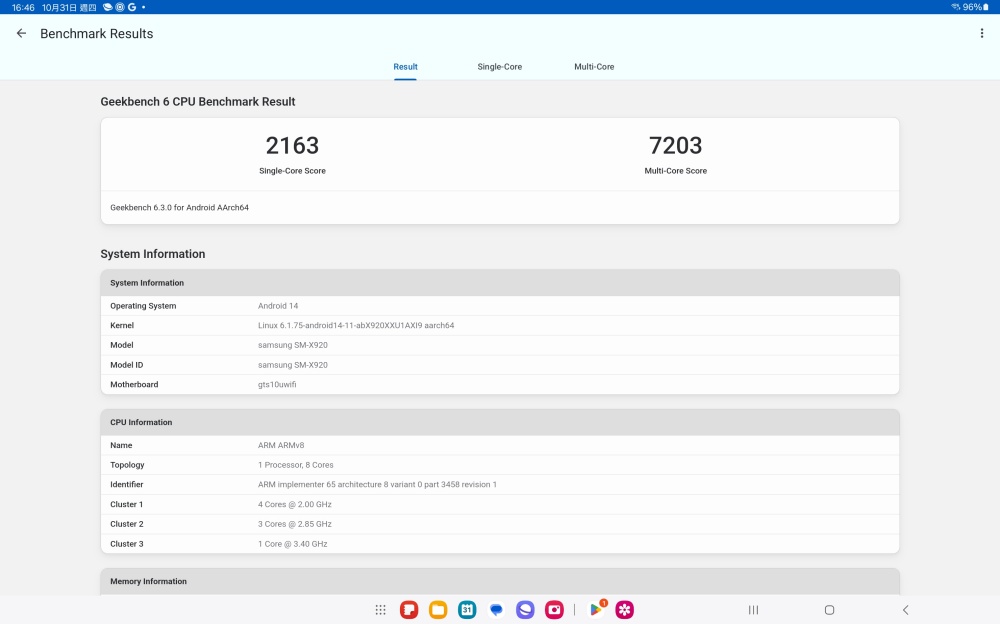Tap the Kernel label
The height and width of the screenshot is (624, 1000).
tap(122, 325)
